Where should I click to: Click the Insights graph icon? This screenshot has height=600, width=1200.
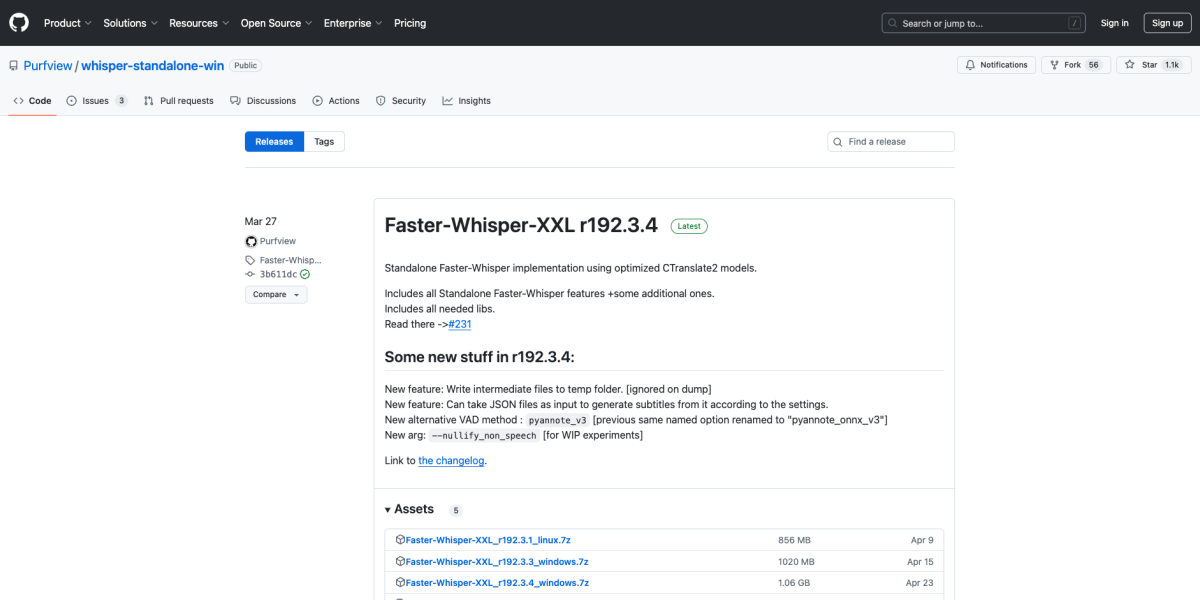(x=446, y=100)
